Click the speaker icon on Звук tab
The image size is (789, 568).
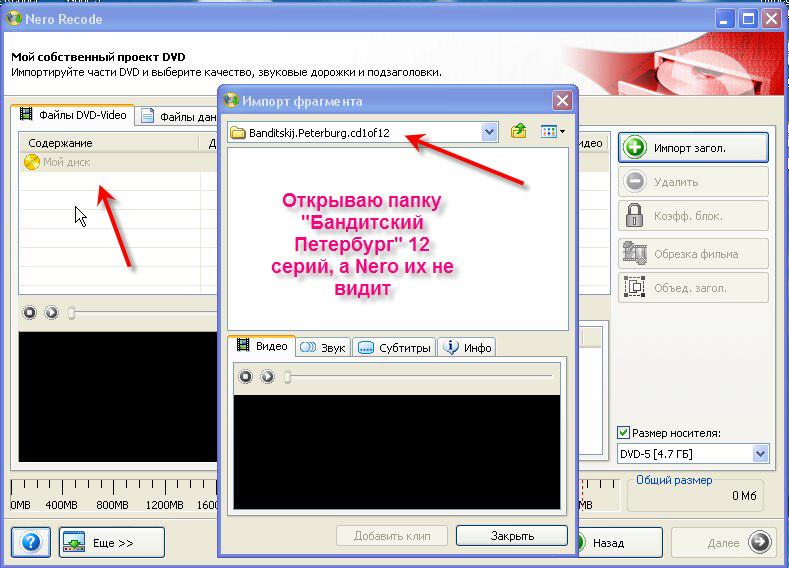(x=307, y=347)
